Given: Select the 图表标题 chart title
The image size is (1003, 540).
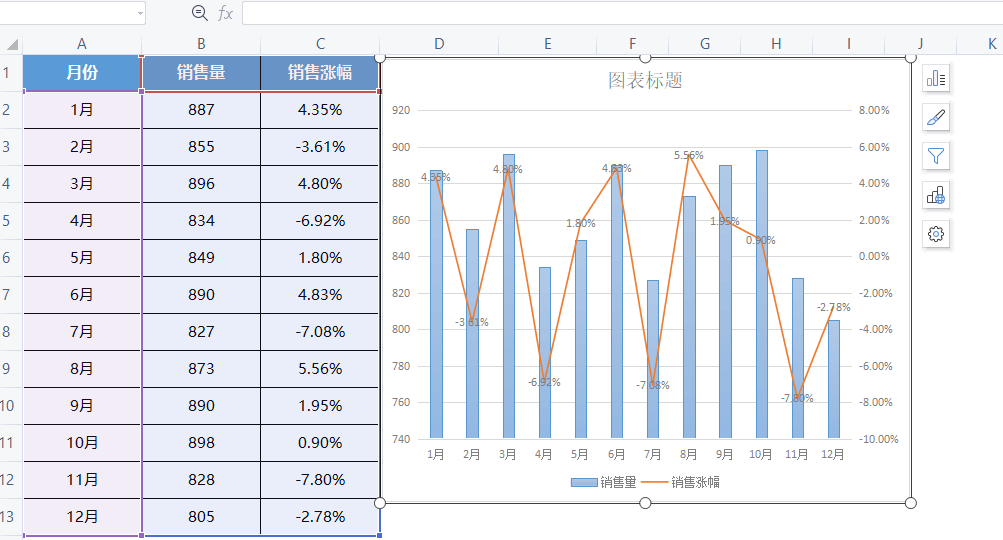Looking at the screenshot, I should 645,81.
